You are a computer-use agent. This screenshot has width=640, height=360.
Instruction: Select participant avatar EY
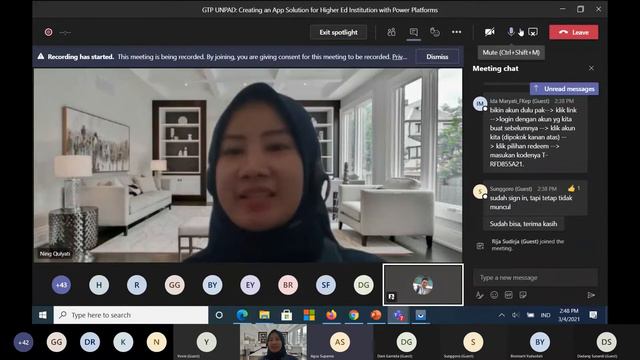tap(250, 285)
